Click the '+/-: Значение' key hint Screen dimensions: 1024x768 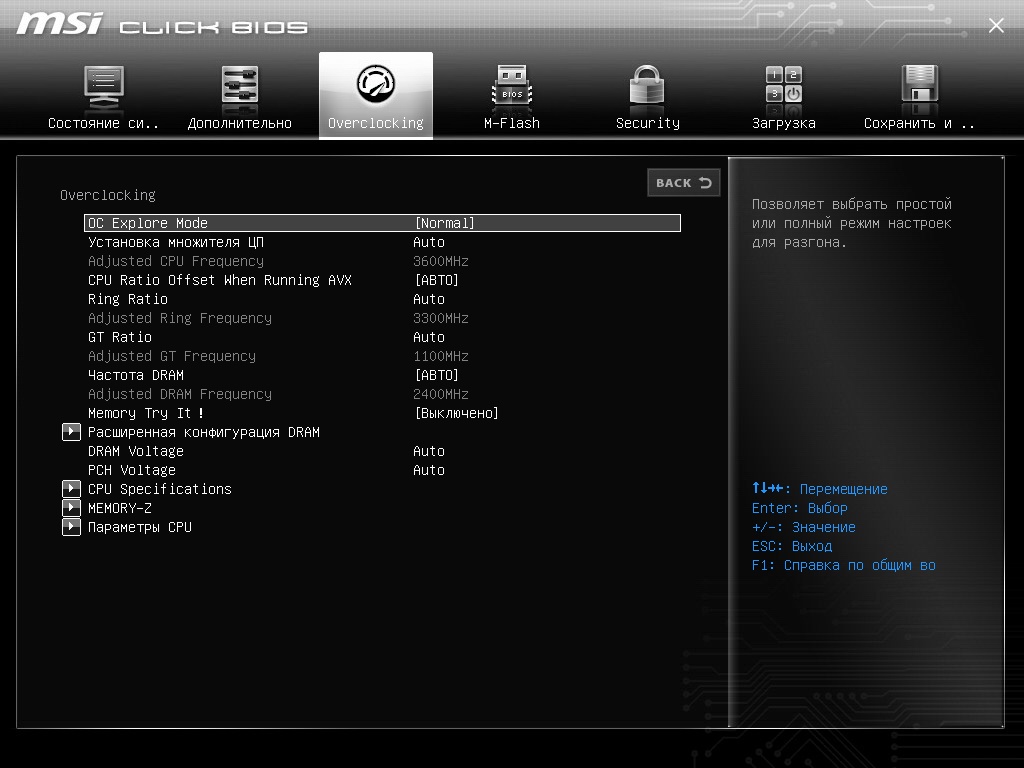click(x=803, y=526)
